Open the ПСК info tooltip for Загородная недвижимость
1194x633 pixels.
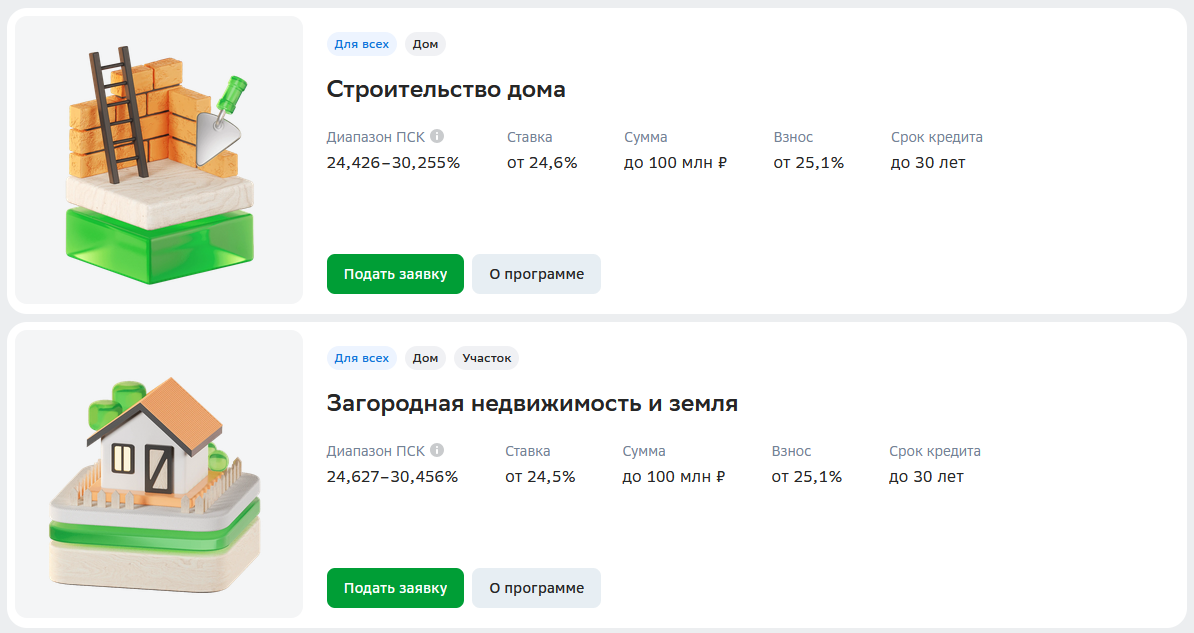pyautogui.click(x=437, y=450)
